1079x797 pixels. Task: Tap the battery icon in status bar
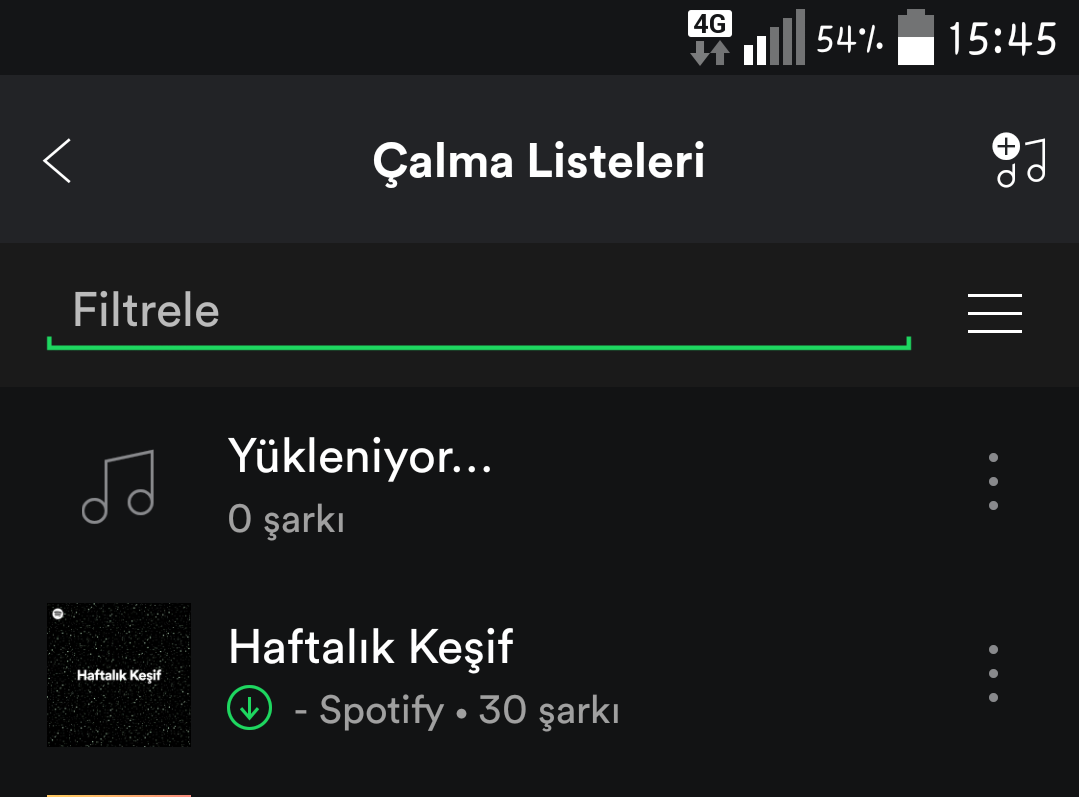pyautogui.click(x=916, y=37)
